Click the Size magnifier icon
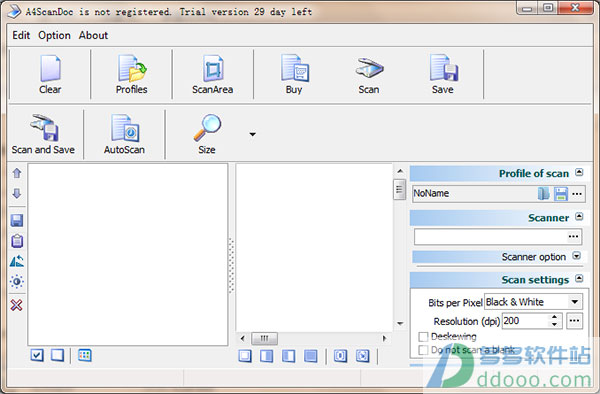The image size is (600, 394). [x=207, y=128]
